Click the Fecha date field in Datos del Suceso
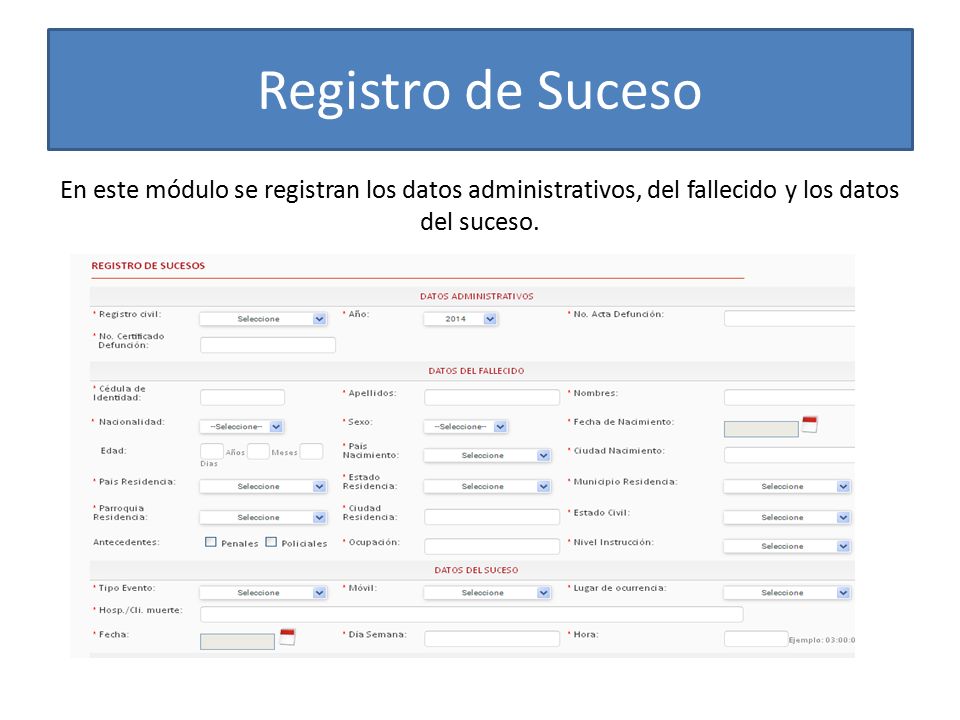This screenshot has width=960, height=720. tap(237, 642)
